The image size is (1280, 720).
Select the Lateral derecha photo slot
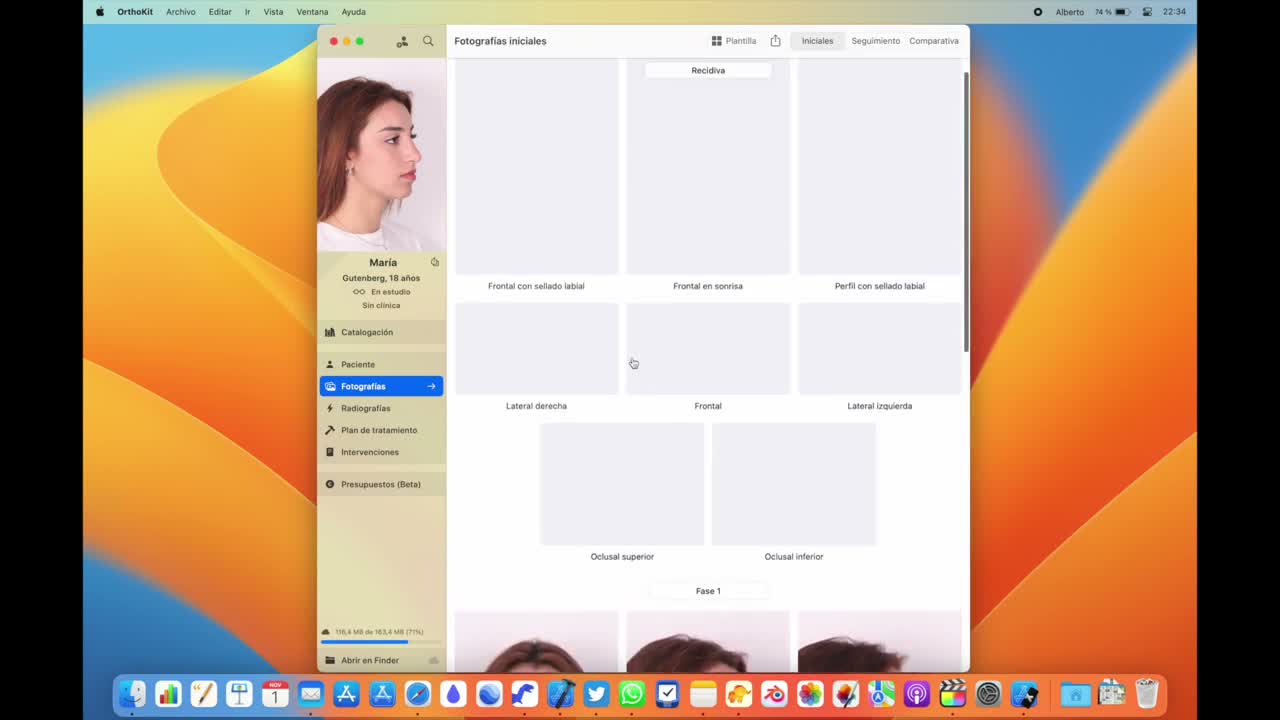click(x=537, y=349)
